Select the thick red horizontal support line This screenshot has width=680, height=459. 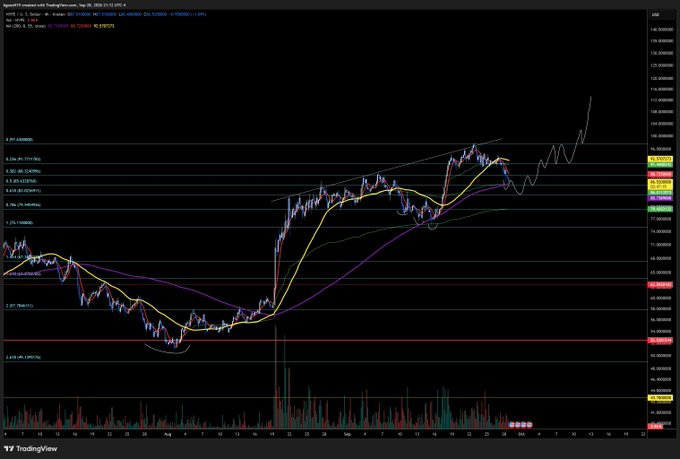325,341
